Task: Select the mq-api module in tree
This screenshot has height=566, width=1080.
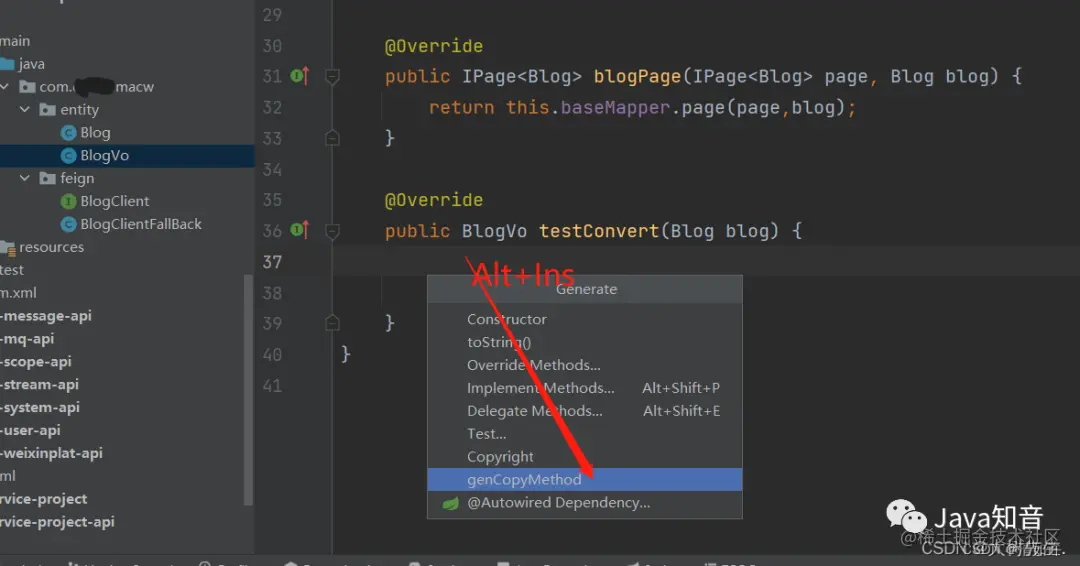Action: [27, 339]
